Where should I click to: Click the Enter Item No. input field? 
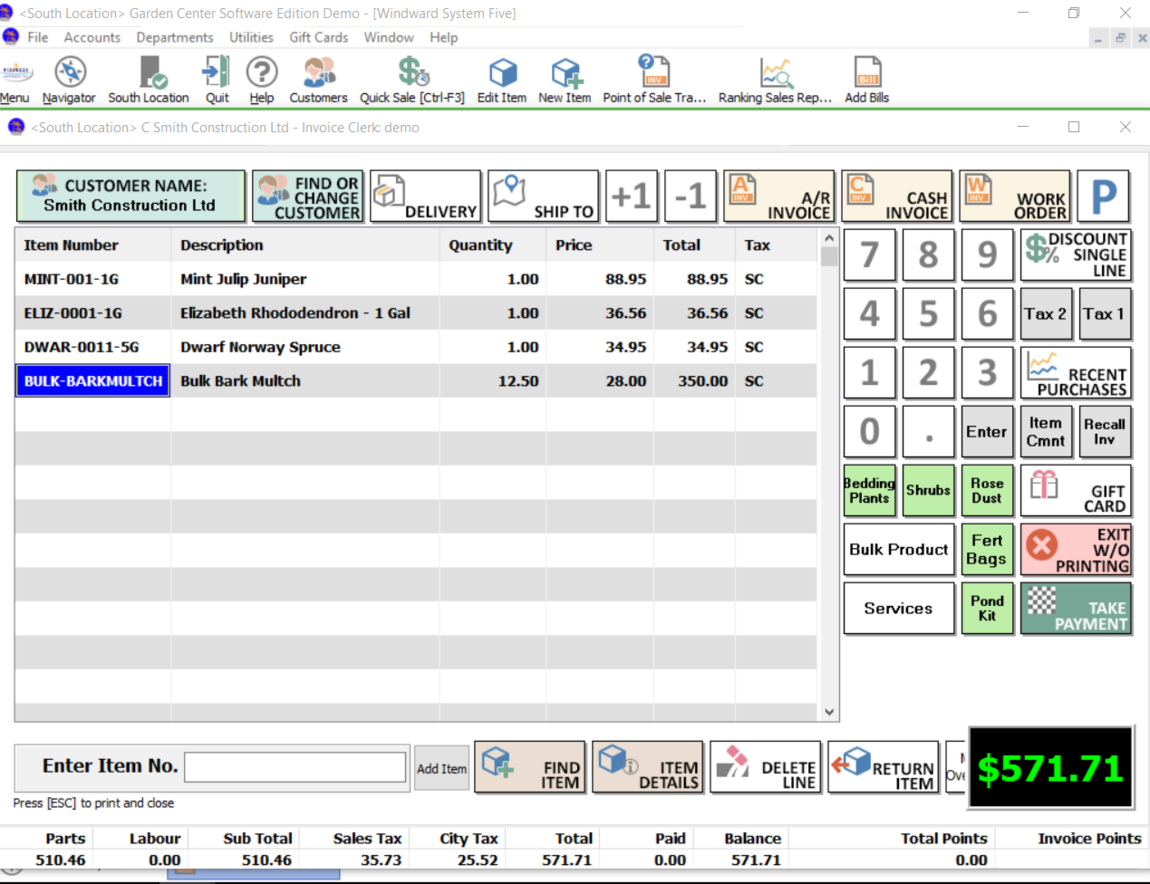click(x=295, y=767)
